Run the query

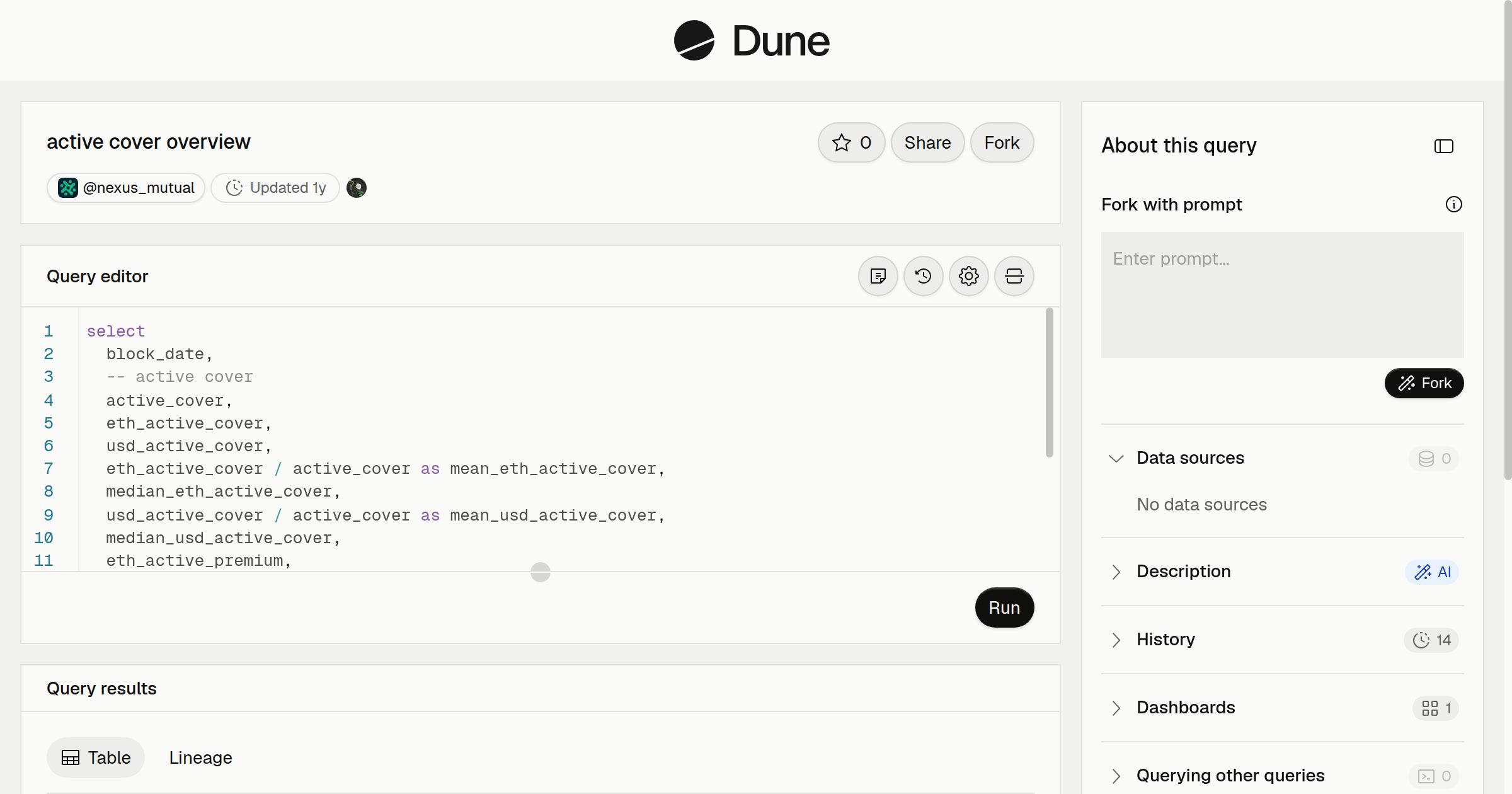click(x=1004, y=607)
